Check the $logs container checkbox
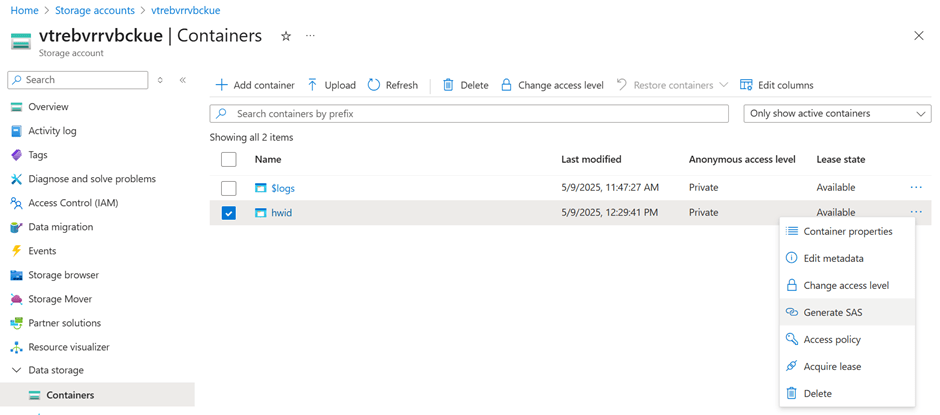Screen dimensions: 940x415 click(229, 188)
